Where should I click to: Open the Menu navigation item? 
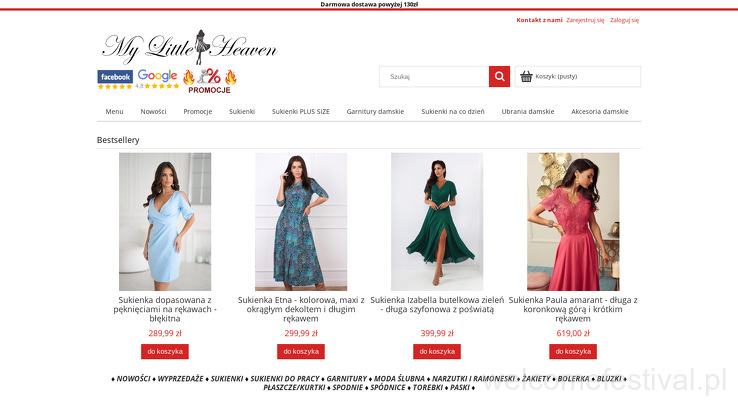[114, 112]
